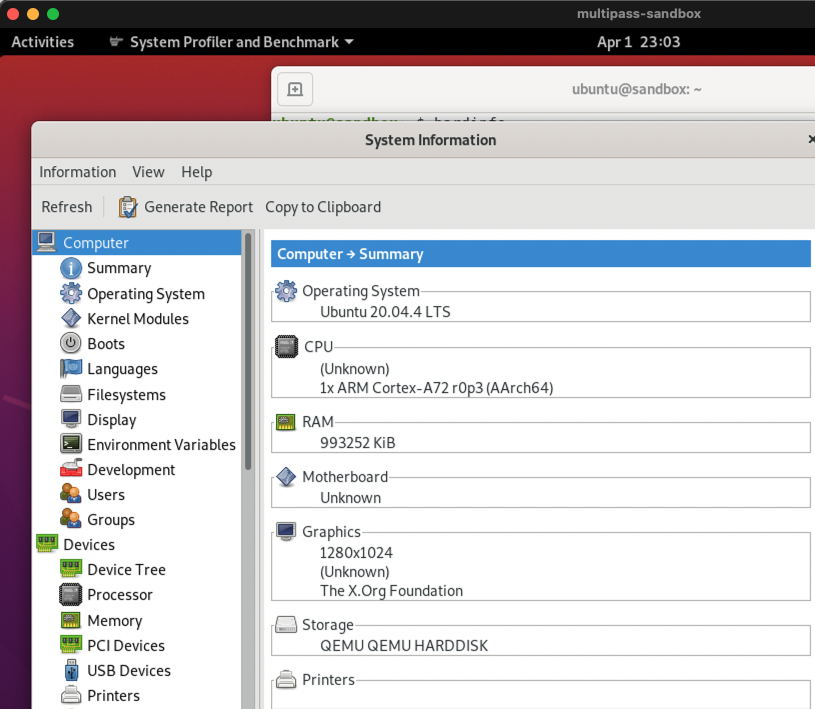Select USB Devices tree entry
815x709 pixels.
[x=129, y=671]
